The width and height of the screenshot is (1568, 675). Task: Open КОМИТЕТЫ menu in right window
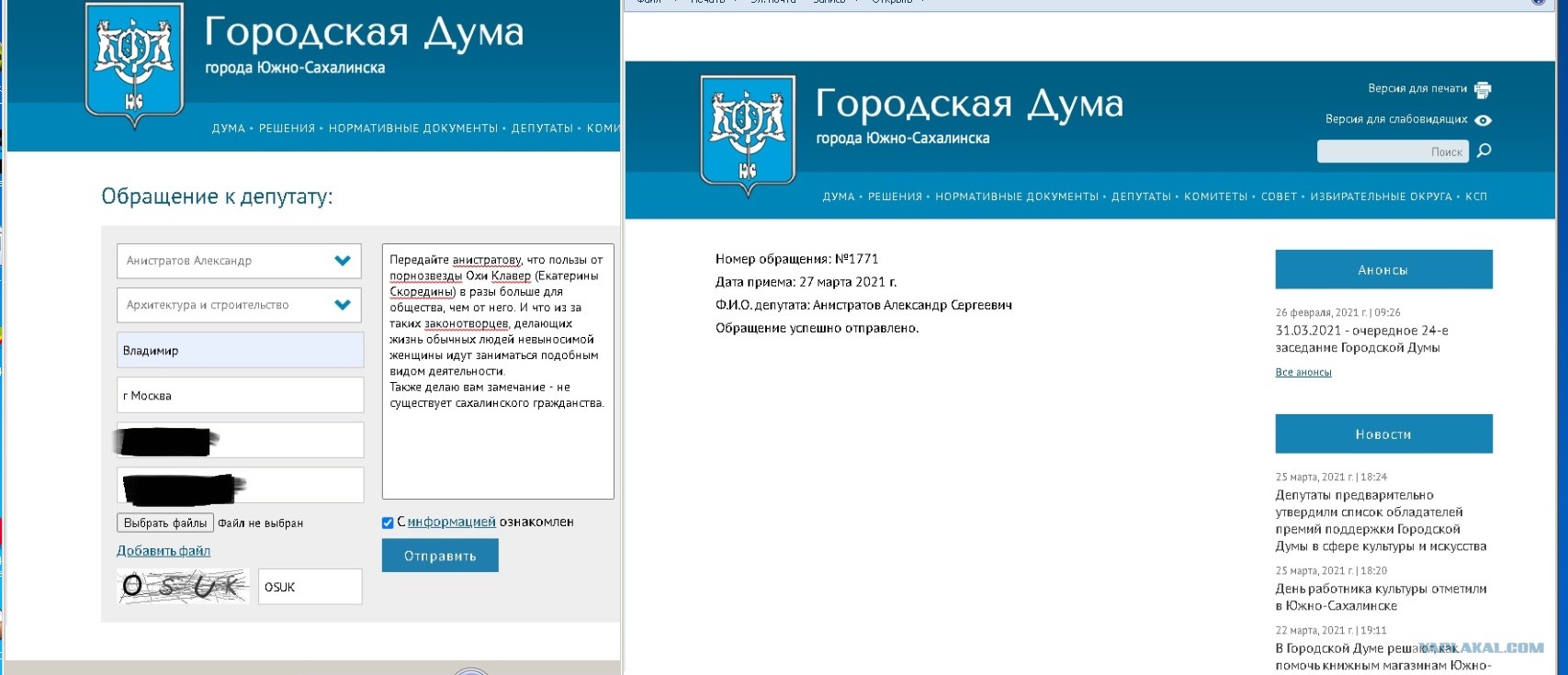(1215, 197)
